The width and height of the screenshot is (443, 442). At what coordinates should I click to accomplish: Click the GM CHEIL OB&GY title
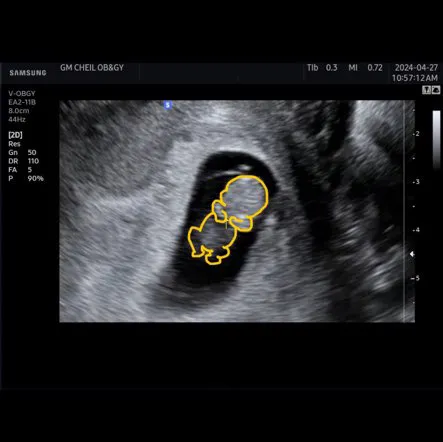(92, 68)
